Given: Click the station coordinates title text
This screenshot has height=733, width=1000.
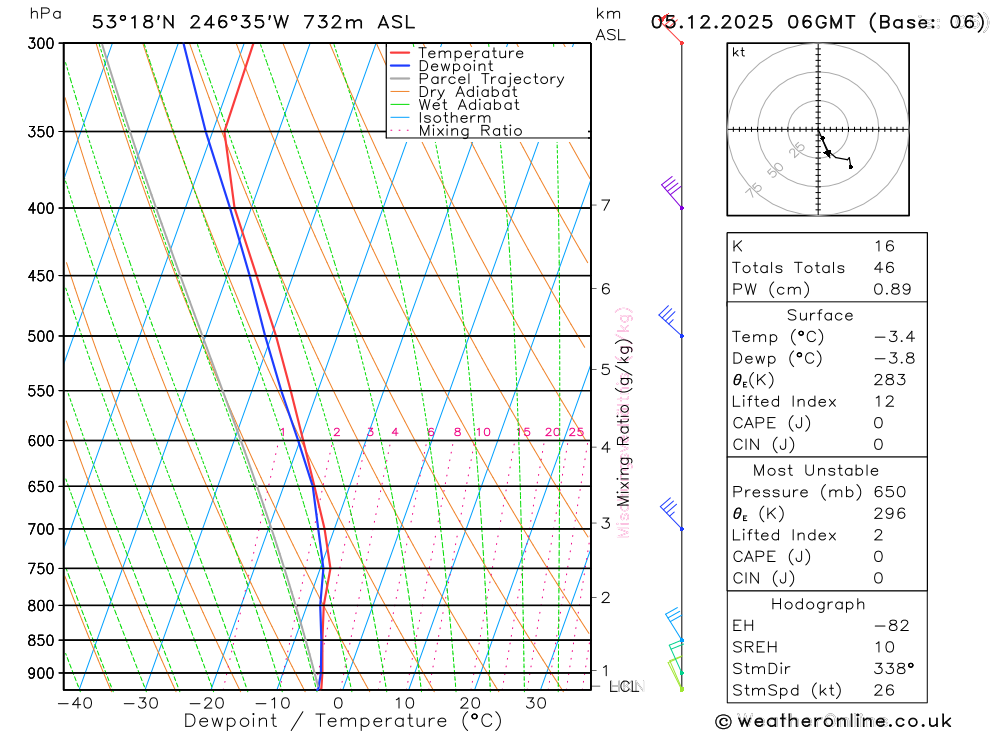Looking at the screenshot, I should 253,22.
